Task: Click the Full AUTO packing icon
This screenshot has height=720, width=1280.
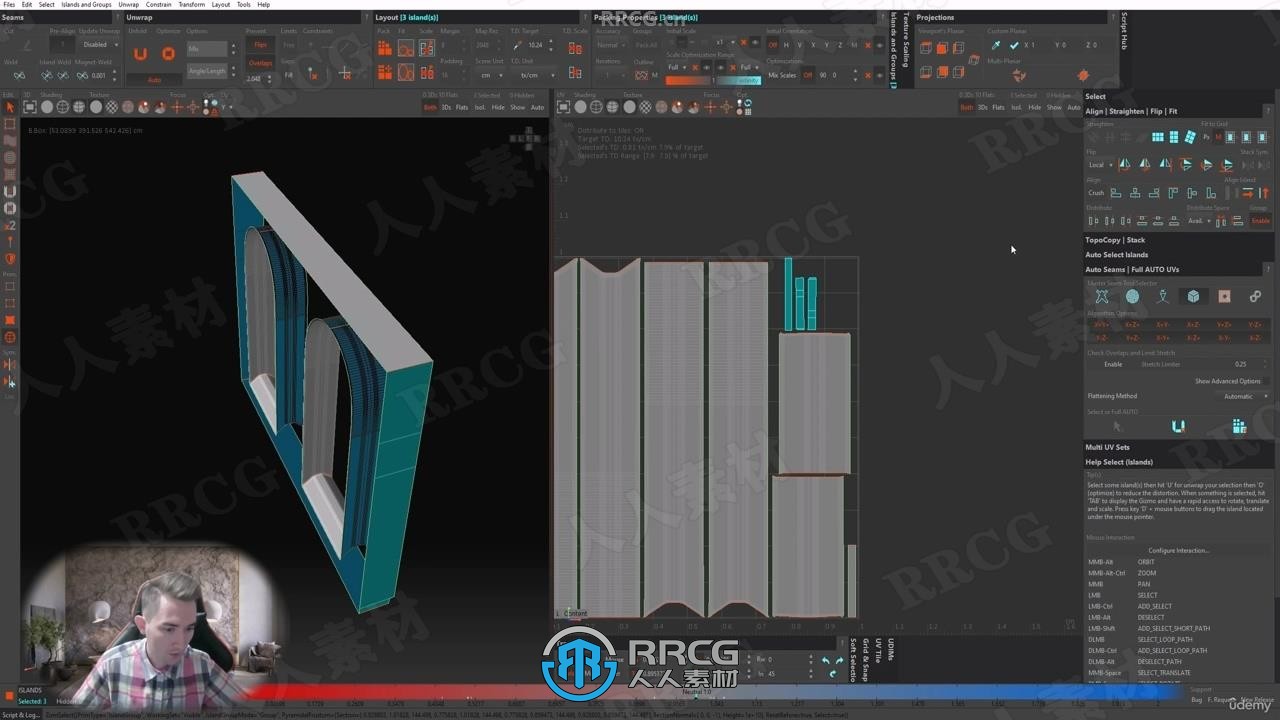Action: pos(1239,426)
